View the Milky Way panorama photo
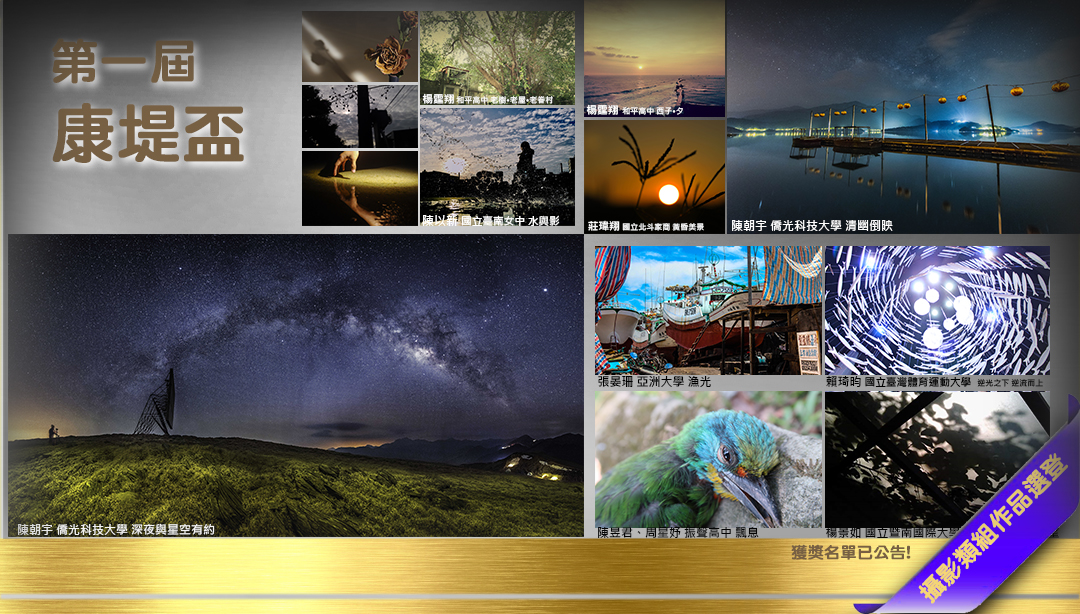The image size is (1080, 614). coord(295,380)
